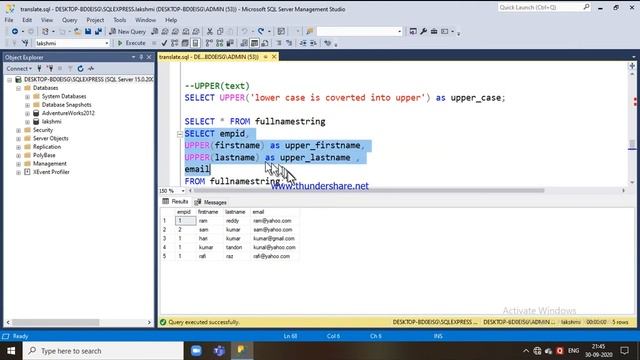Image resolution: width=640 pixels, height=360 pixels.
Task: Expand the AdventureWorks2012 database node
Action: coord(27,113)
